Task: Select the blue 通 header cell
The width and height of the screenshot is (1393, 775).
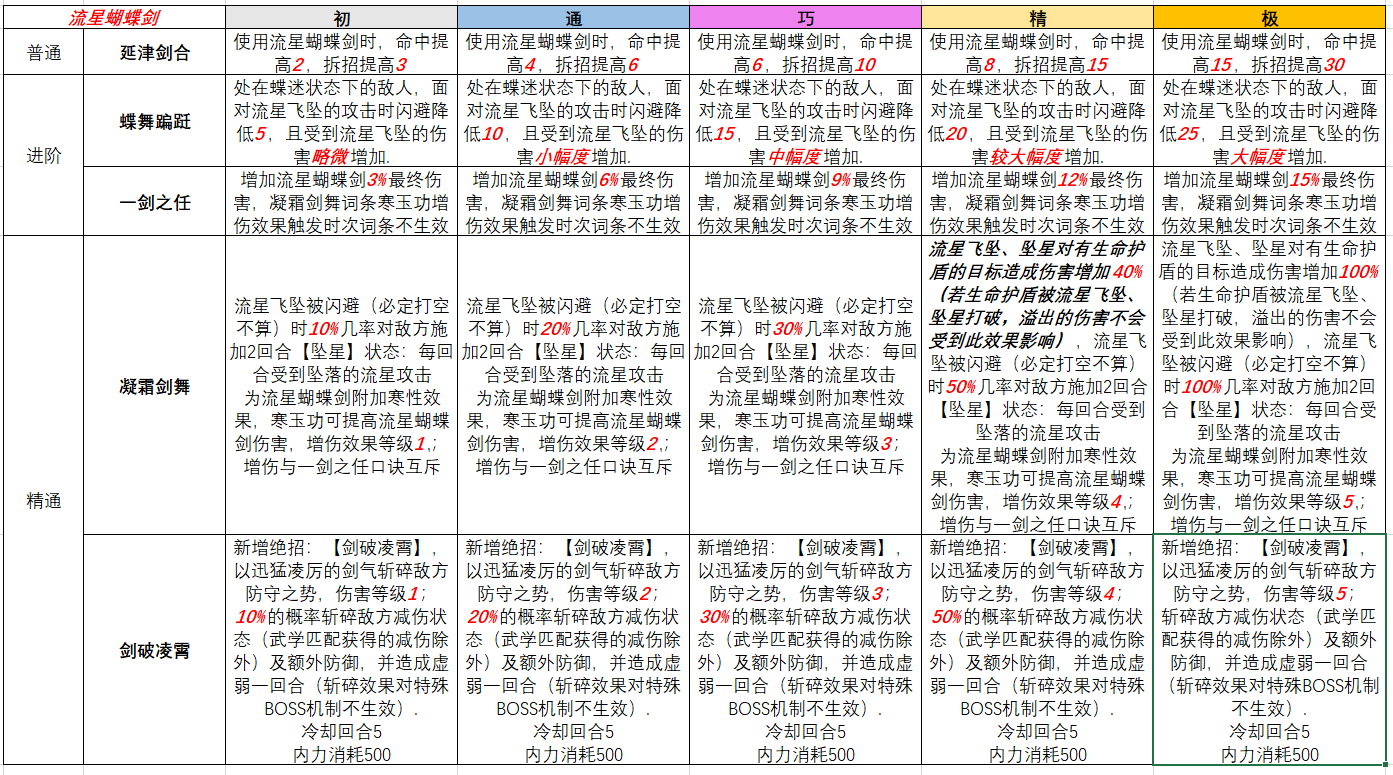Action: coord(573,18)
